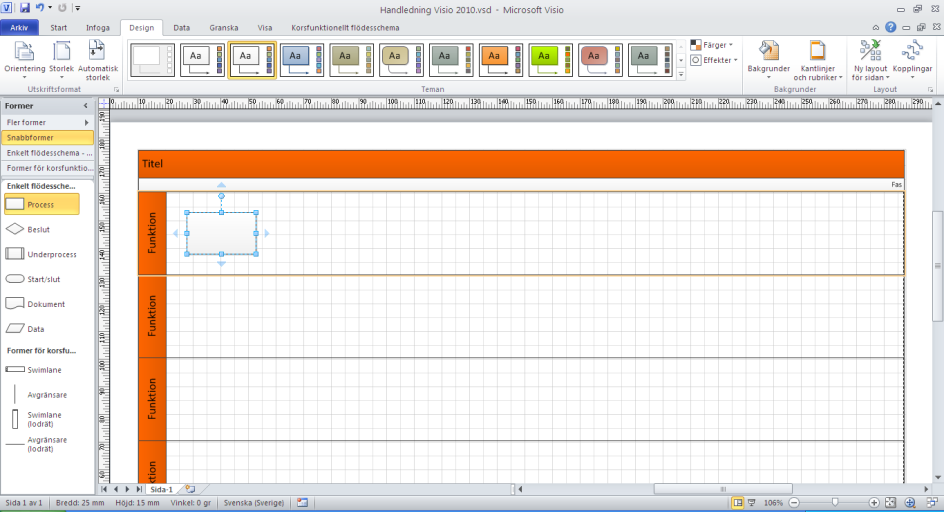Image resolution: width=944 pixels, height=512 pixels.
Task: Switch to the Start ribbon tab
Action: point(58,28)
